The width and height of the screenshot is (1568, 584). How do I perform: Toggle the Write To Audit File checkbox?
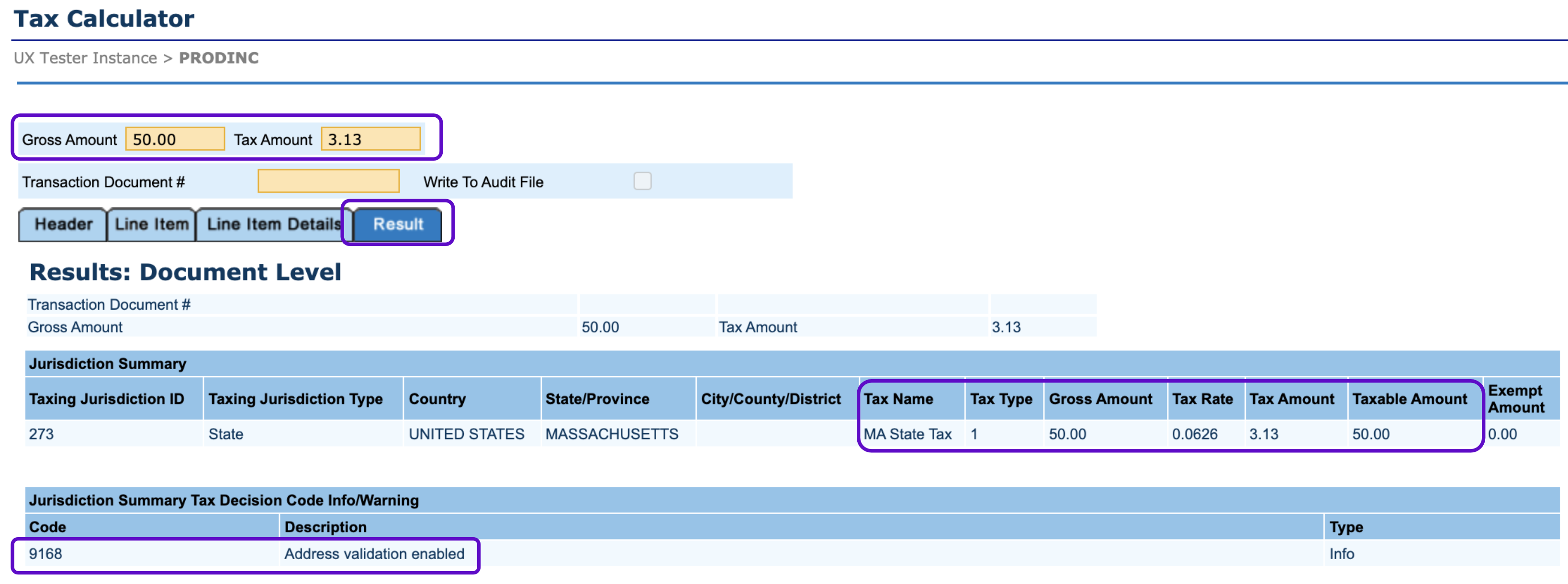point(642,181)
